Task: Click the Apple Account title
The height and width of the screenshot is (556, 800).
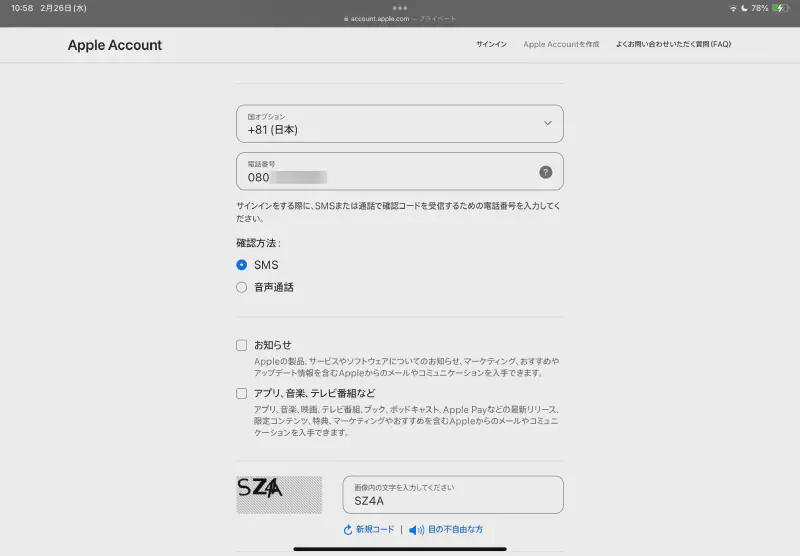Action: [x=115, y=45]
